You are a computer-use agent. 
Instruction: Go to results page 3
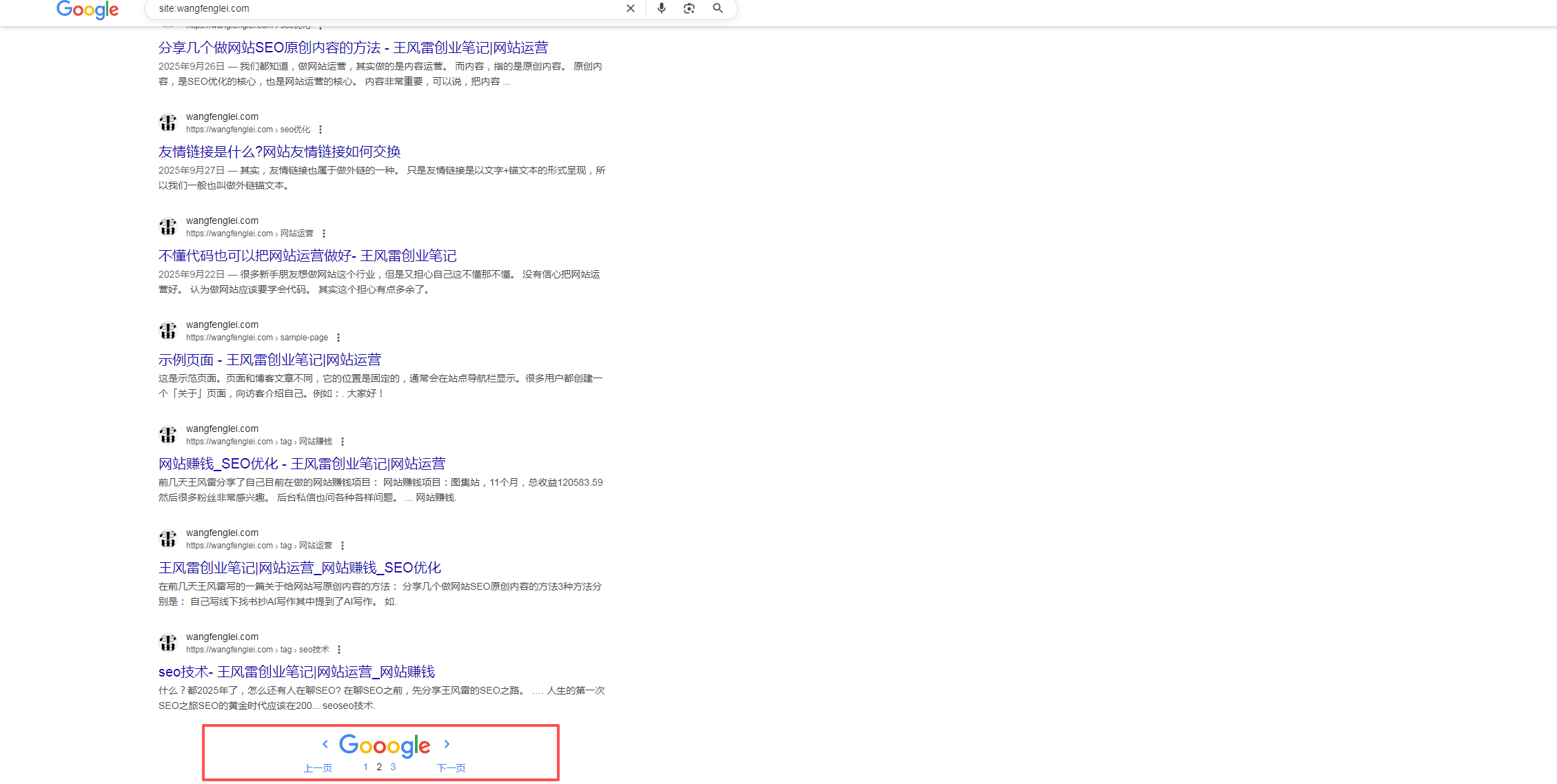click(x=393, y=767)
